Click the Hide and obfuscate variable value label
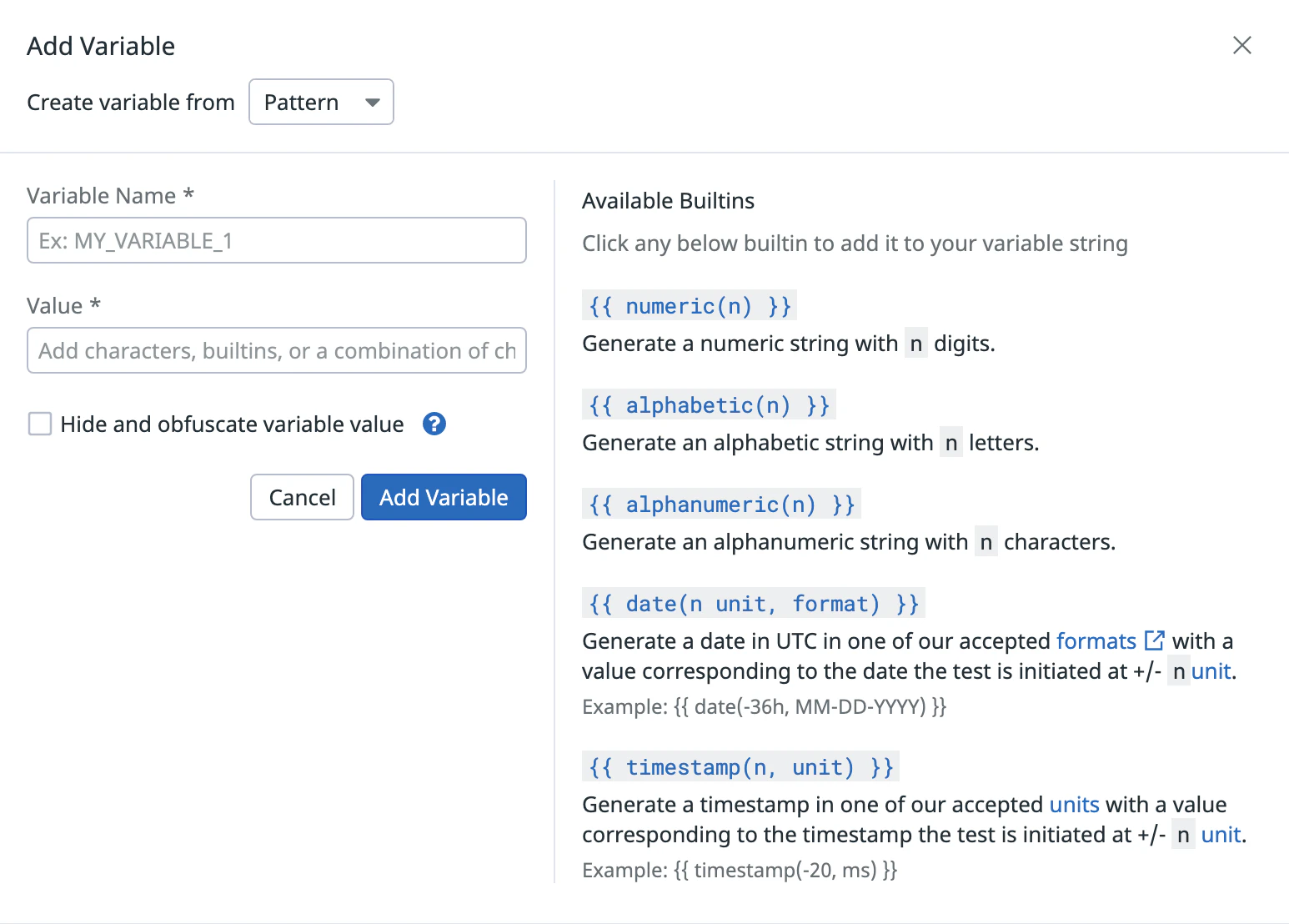1289x924 pixels. click(232, 424)
